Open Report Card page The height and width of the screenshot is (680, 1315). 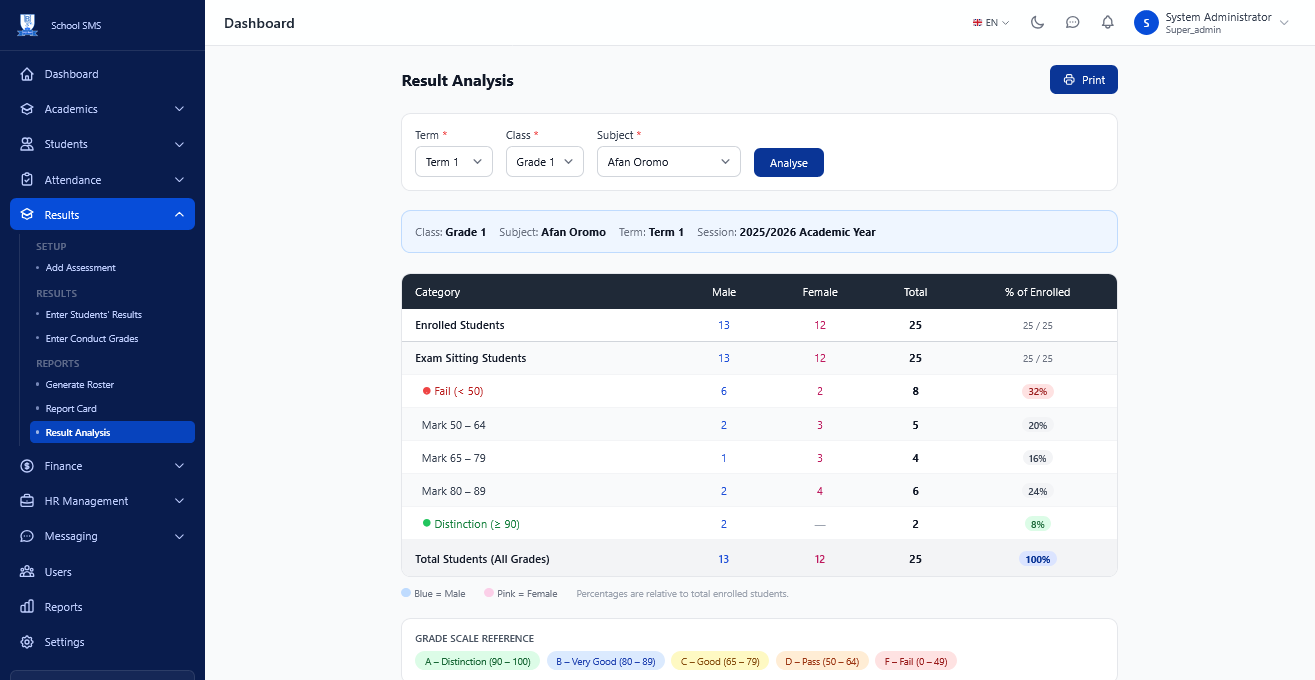click(71, 409)
